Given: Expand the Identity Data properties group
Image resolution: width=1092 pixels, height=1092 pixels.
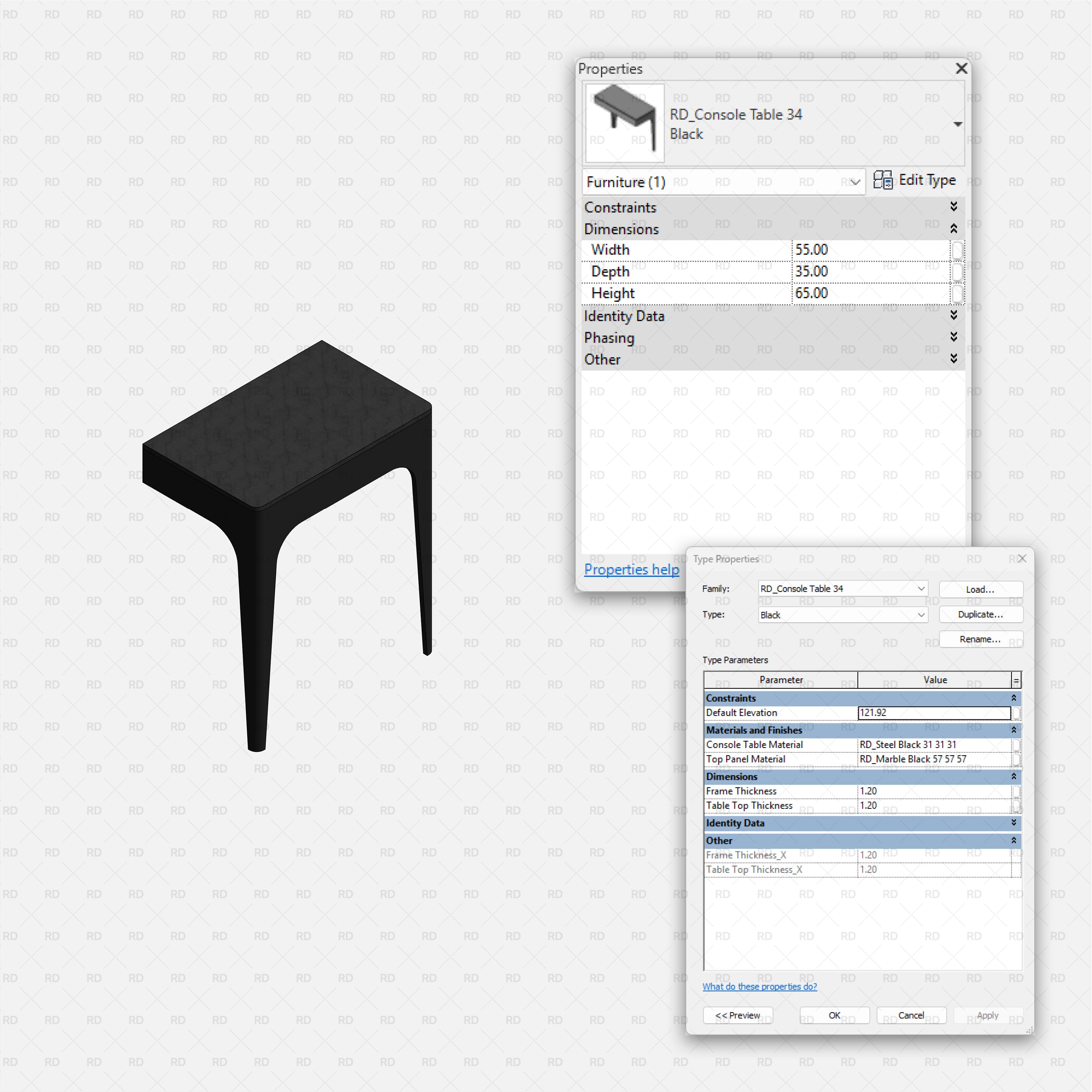Looking at the screenshot, I should pos(953,315).
